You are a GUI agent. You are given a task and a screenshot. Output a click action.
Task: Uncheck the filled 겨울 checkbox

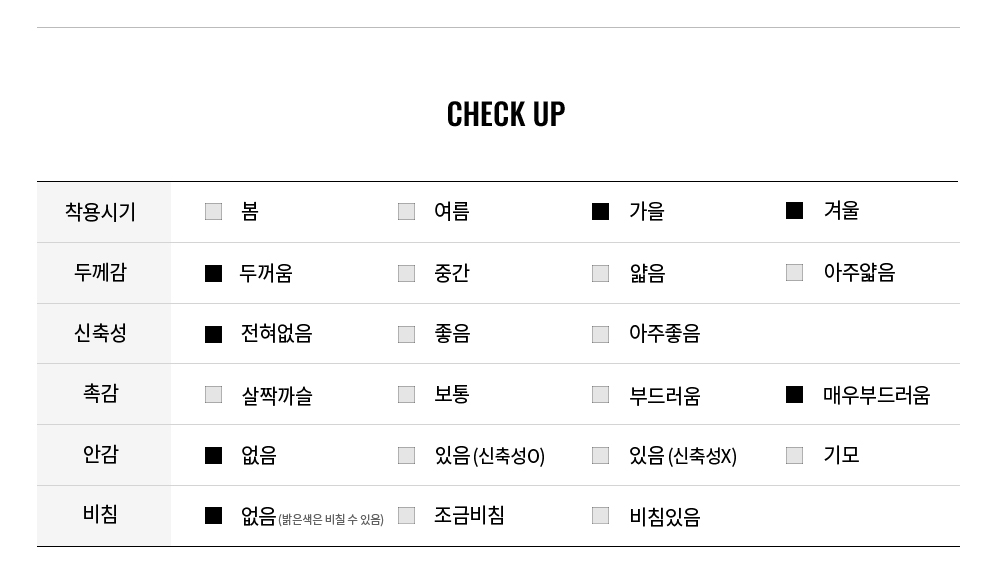tap(794, 210)
